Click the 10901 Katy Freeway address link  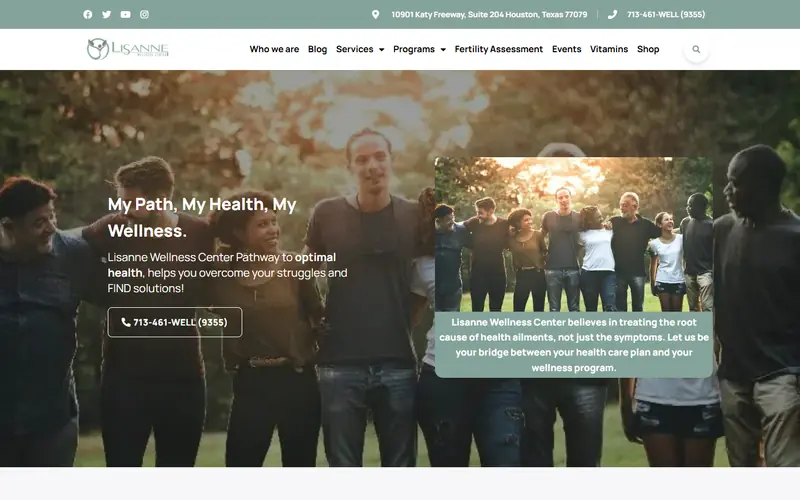489,14
